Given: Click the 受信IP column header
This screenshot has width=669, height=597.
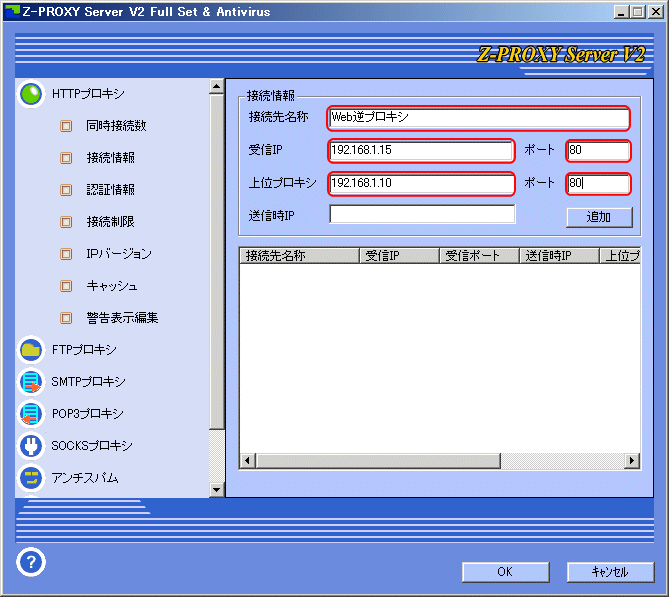Looking at the screenshot, I should point(399,256).
